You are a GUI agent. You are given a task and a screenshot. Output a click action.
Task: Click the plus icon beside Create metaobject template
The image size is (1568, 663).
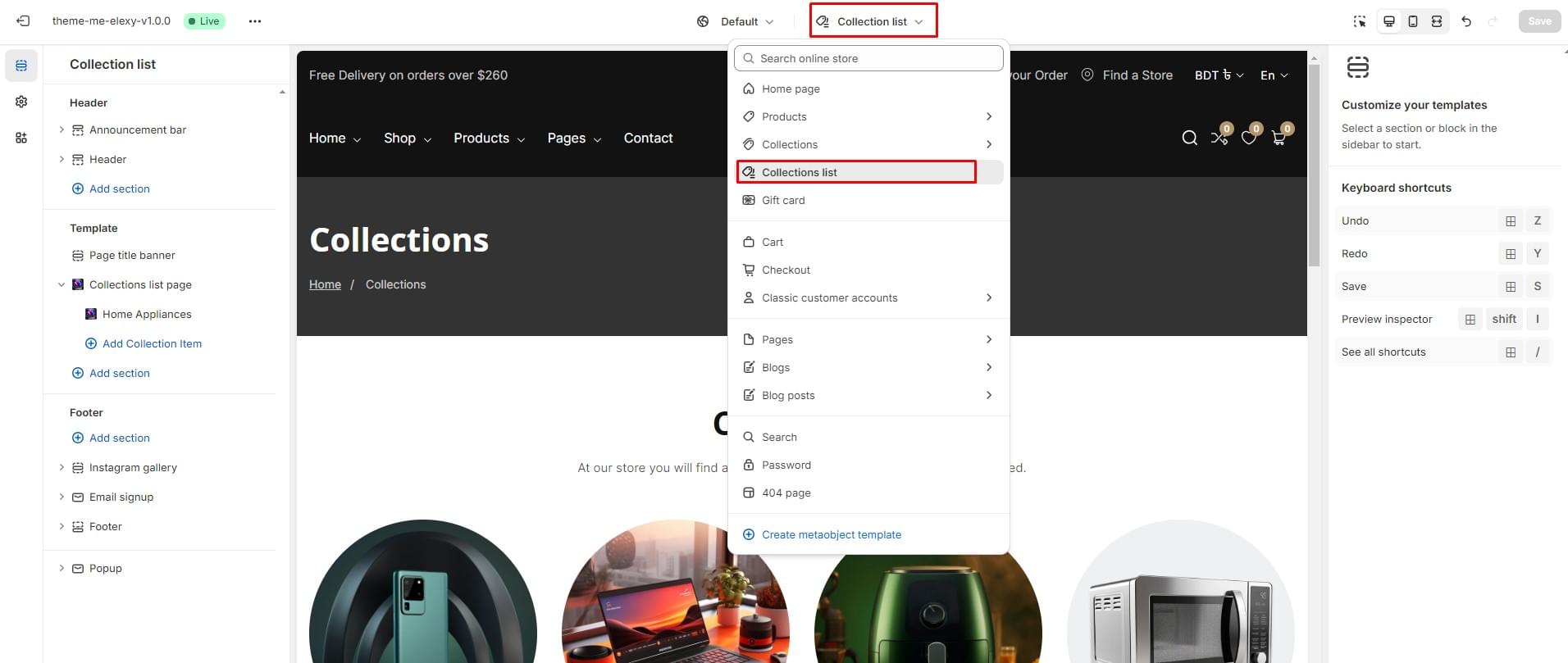(x=749, y=534)
